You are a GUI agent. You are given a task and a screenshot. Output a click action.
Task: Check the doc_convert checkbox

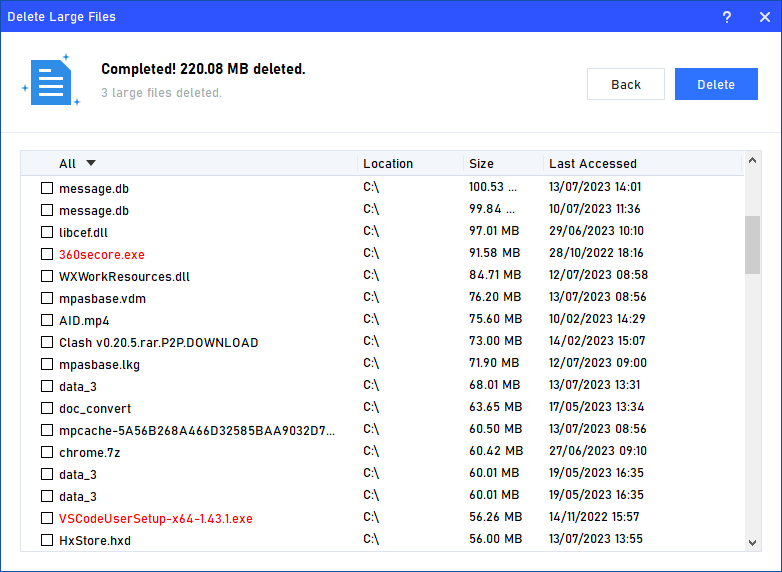pos(47,408)
